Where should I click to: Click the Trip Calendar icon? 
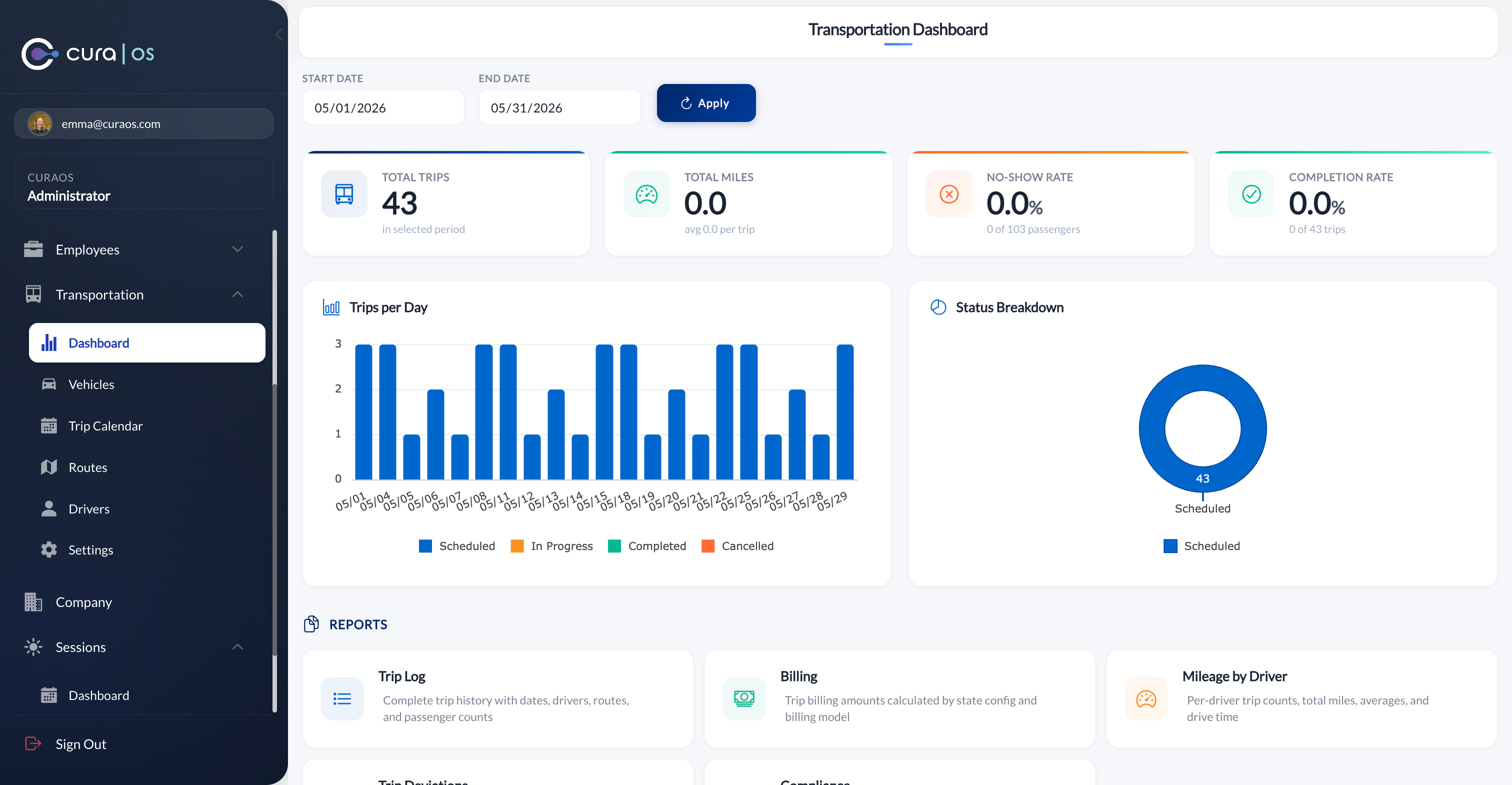pos(48,425)
